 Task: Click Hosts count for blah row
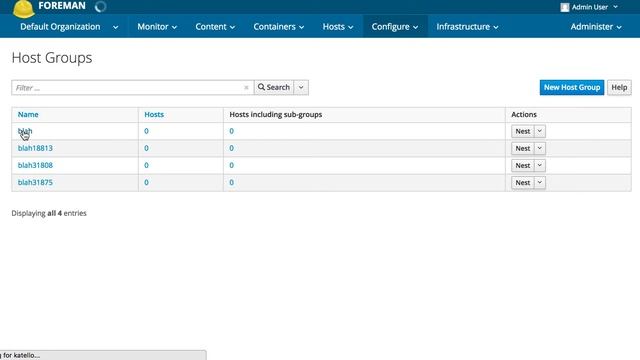click(x=147, y=131)
